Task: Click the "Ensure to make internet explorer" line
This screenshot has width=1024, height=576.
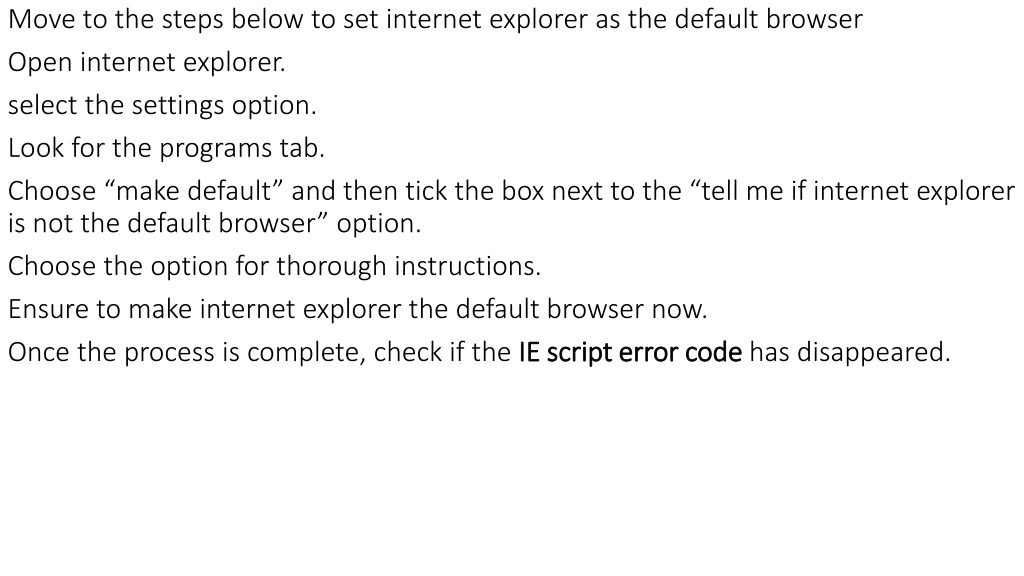Action: pos(358,309)
